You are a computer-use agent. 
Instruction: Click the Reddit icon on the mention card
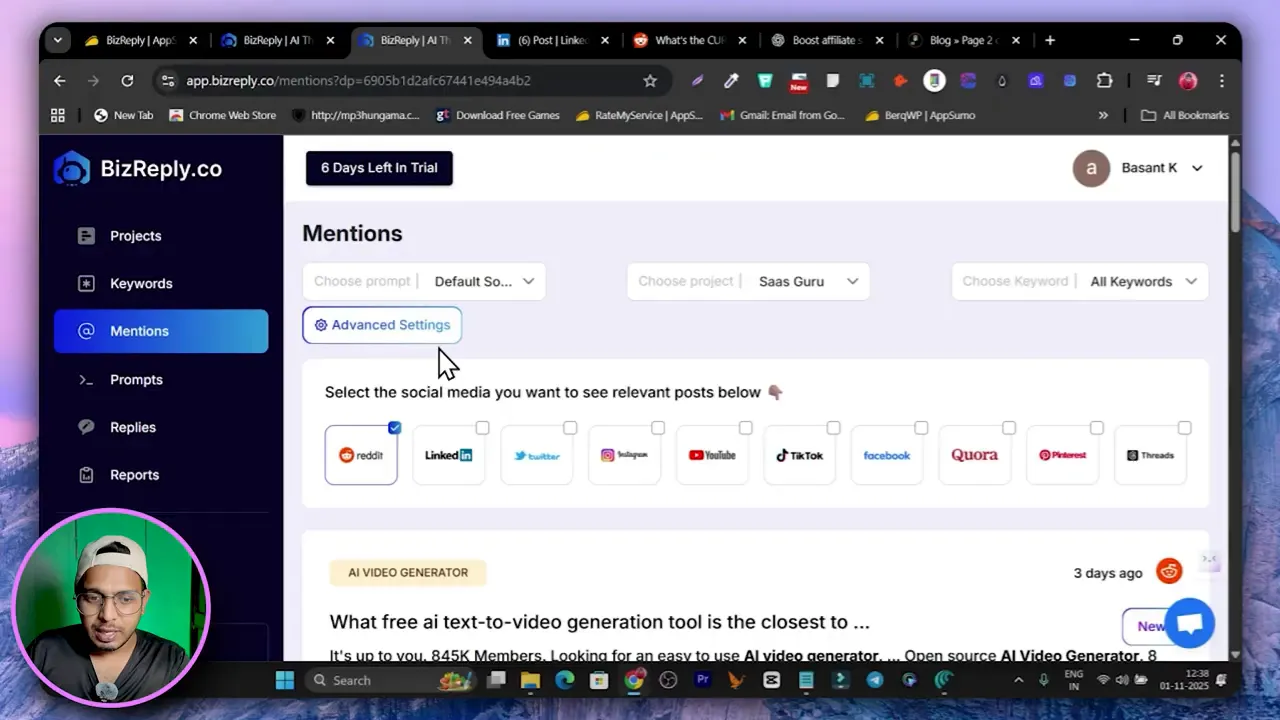(1169, 571)
